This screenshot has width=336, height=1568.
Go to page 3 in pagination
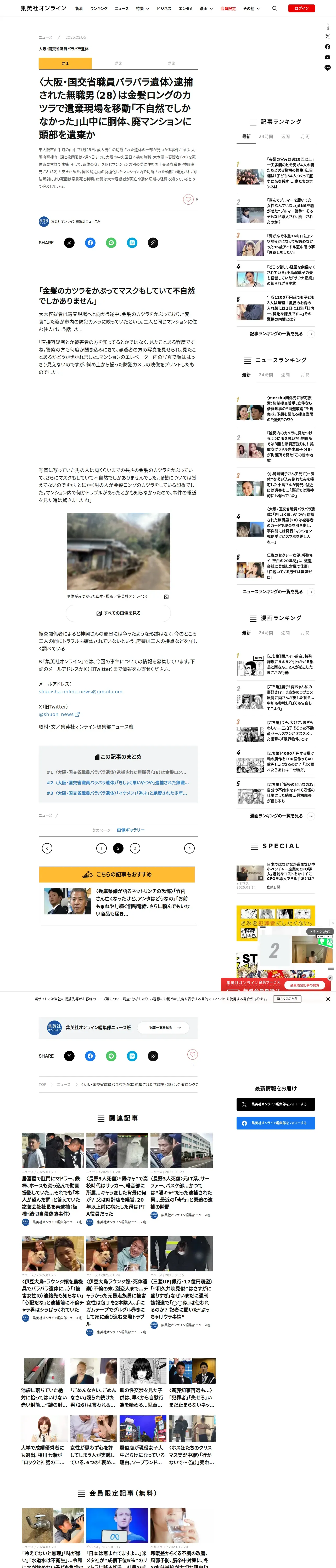135,848
